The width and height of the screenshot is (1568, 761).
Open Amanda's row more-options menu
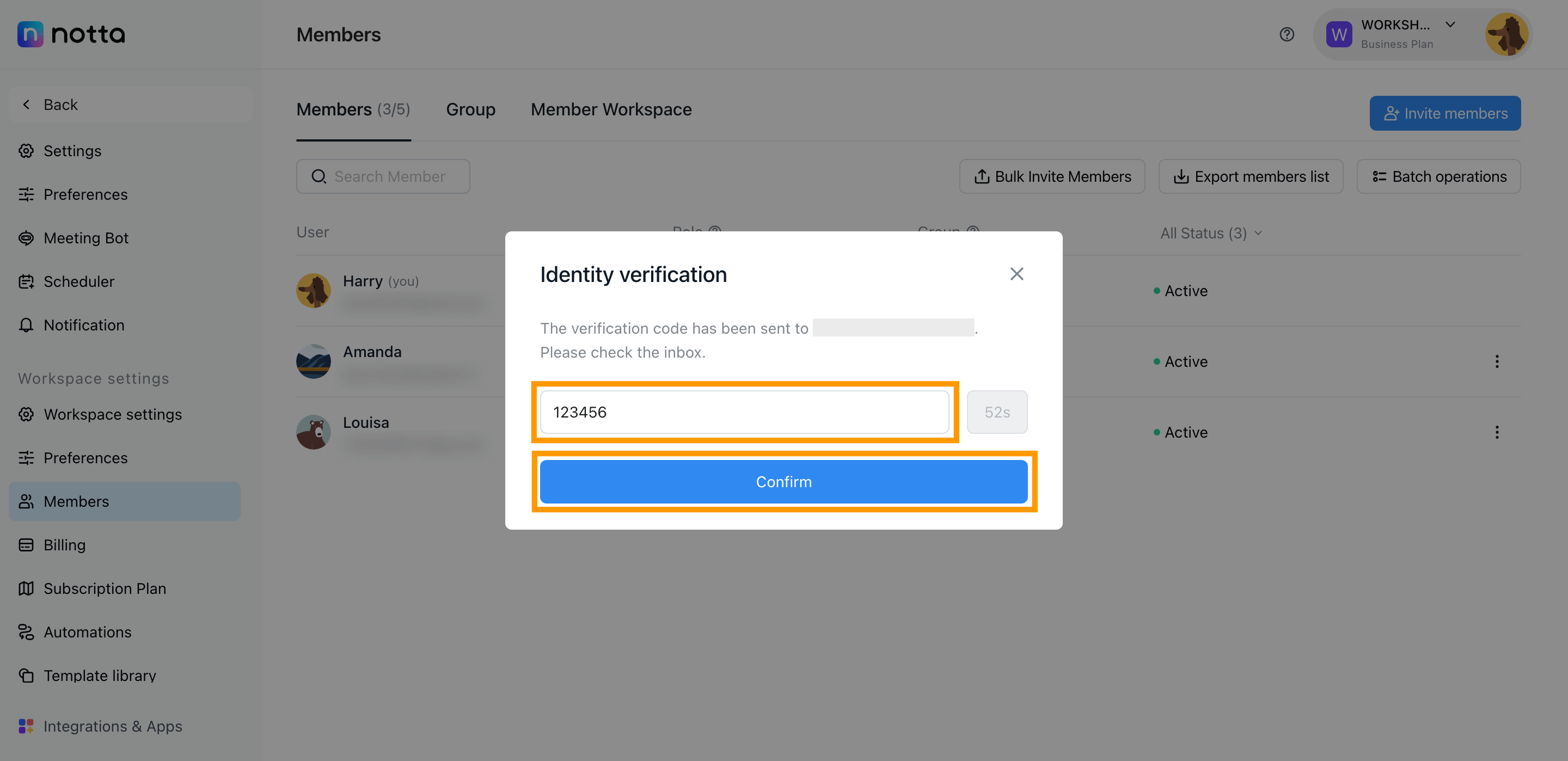click(x=1497, y=361)
